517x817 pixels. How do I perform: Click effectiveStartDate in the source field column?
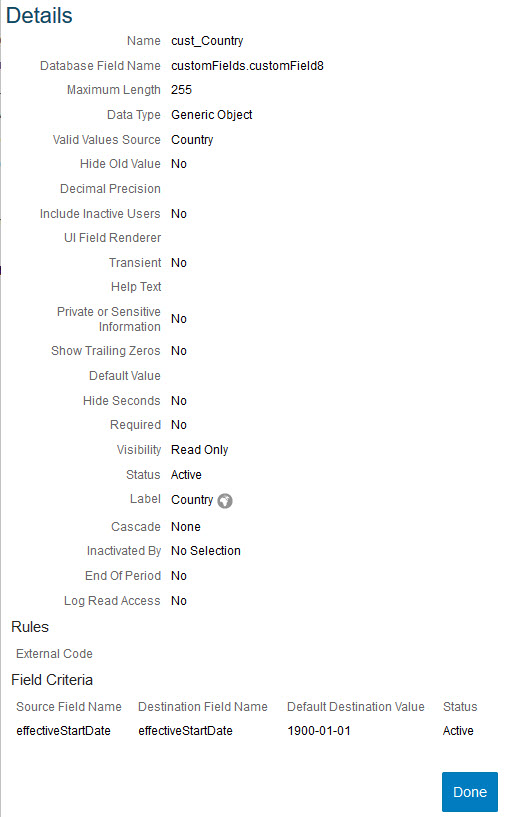pyautogui.click(x=64, y=731)
